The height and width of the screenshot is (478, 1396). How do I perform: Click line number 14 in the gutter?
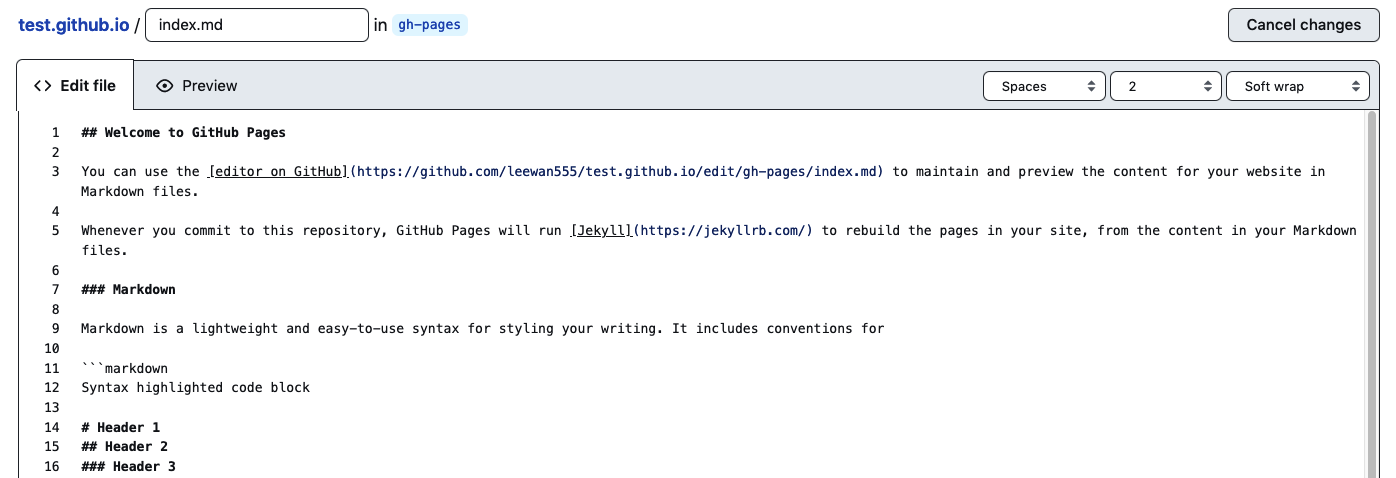52,427
